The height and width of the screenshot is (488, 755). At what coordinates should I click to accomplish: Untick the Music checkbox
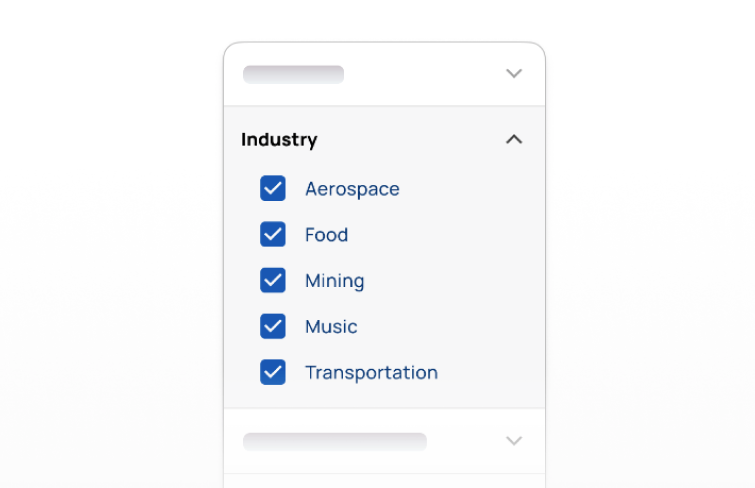point(273,327)
